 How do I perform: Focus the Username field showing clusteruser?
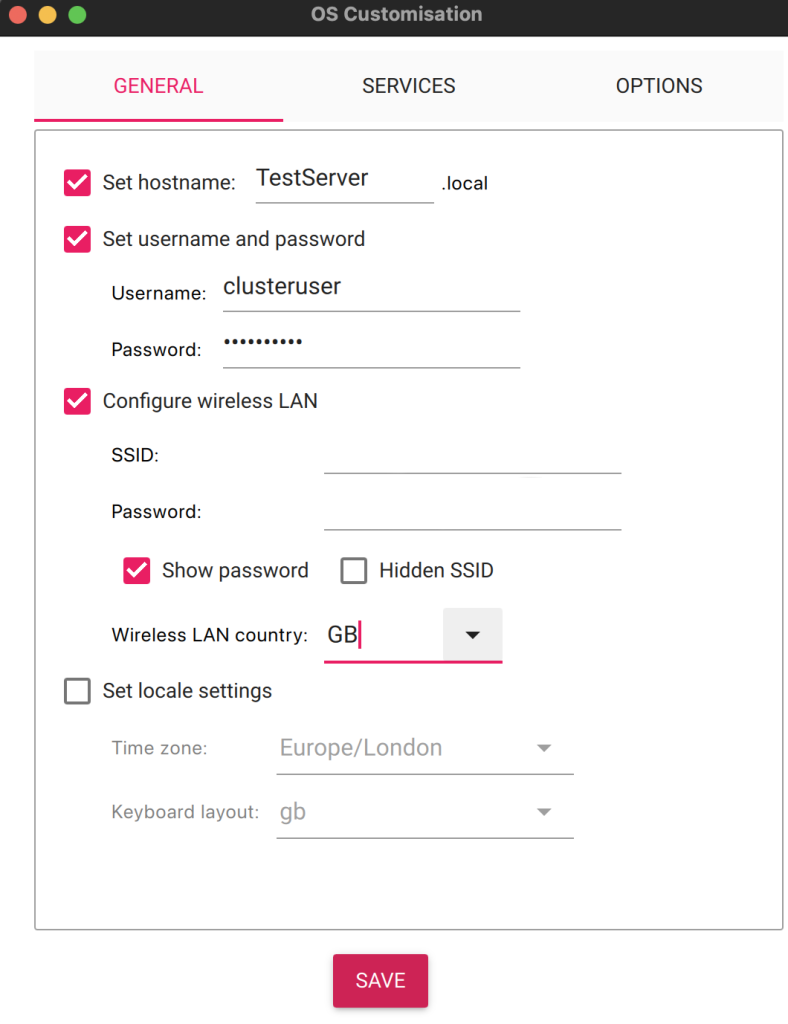tap(370, 288)
